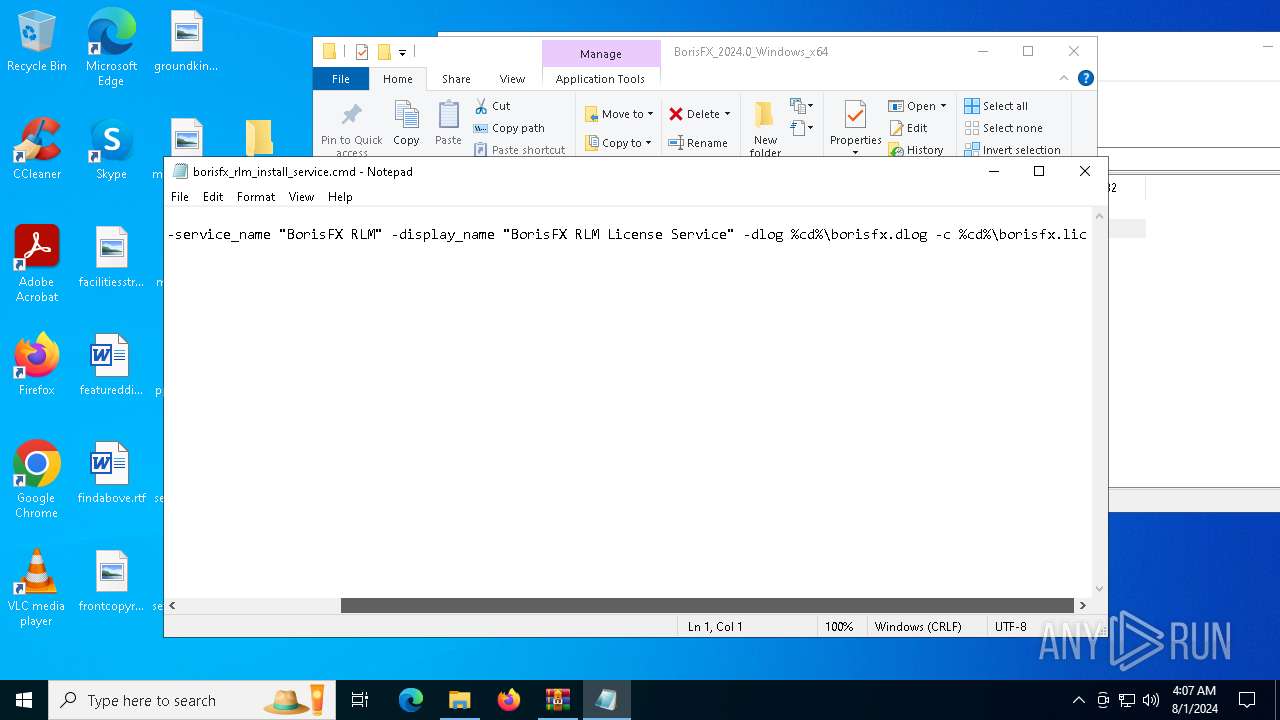Open the Notepad Format menu
Image resolution: width=1280 pixels, height=720 pixels.
(256, 197)
